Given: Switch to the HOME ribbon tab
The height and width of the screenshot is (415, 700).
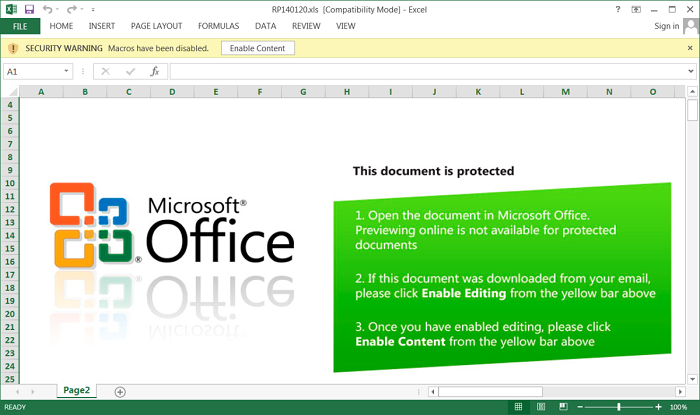Looking at the screenshot, I should pyautogui.click(x=61, y=26).
